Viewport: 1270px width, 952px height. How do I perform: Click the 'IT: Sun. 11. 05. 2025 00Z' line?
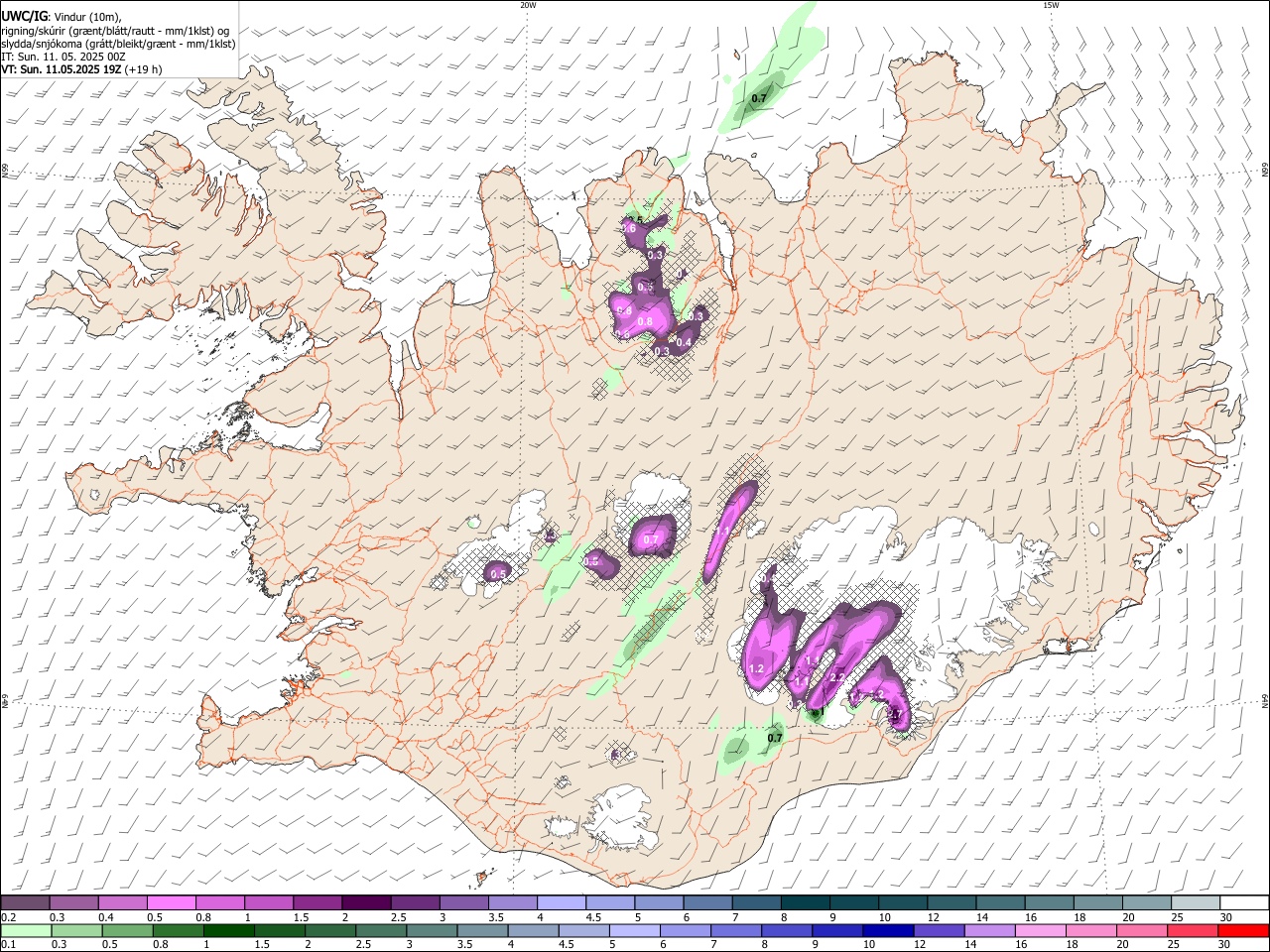point(63,57)
